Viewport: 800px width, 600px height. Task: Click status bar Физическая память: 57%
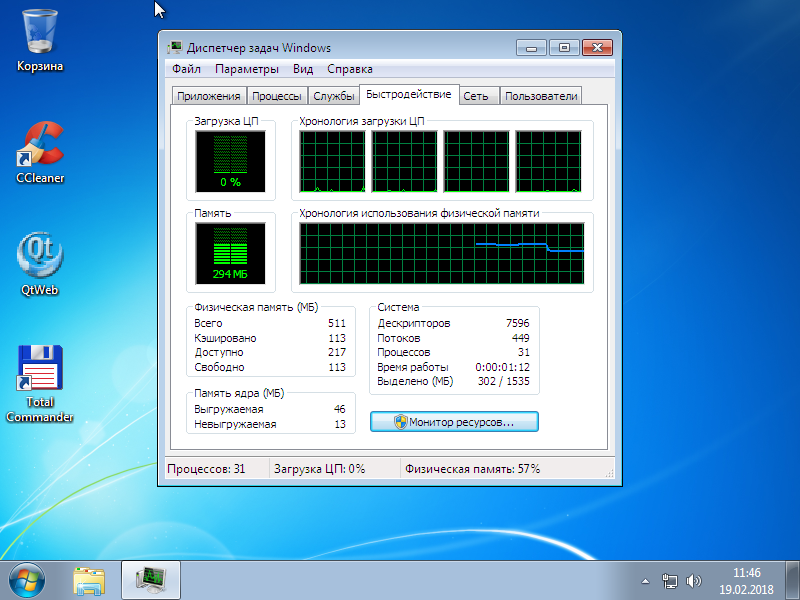click(472, 469)
